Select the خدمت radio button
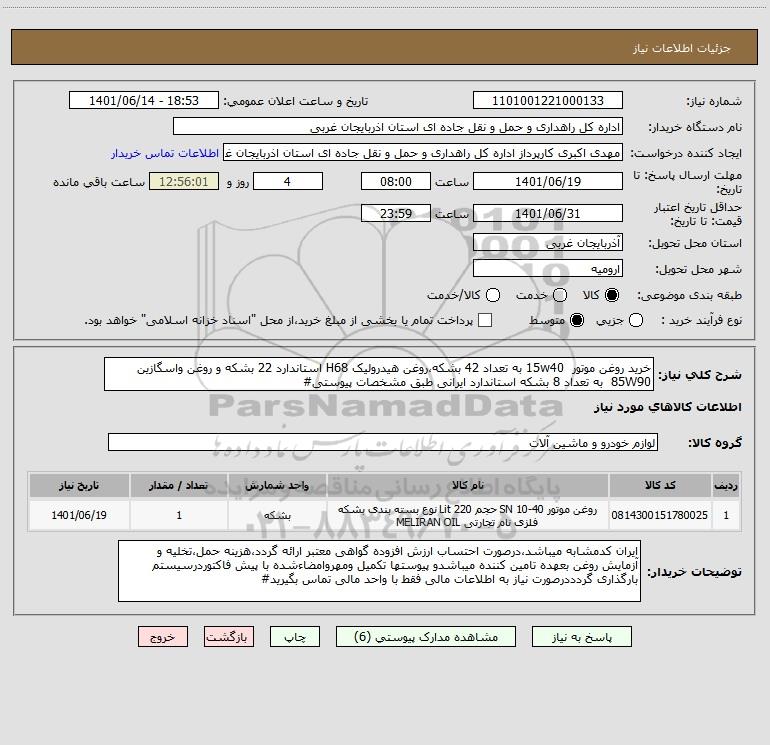The image size is (770, 745). tap(560, 295)
